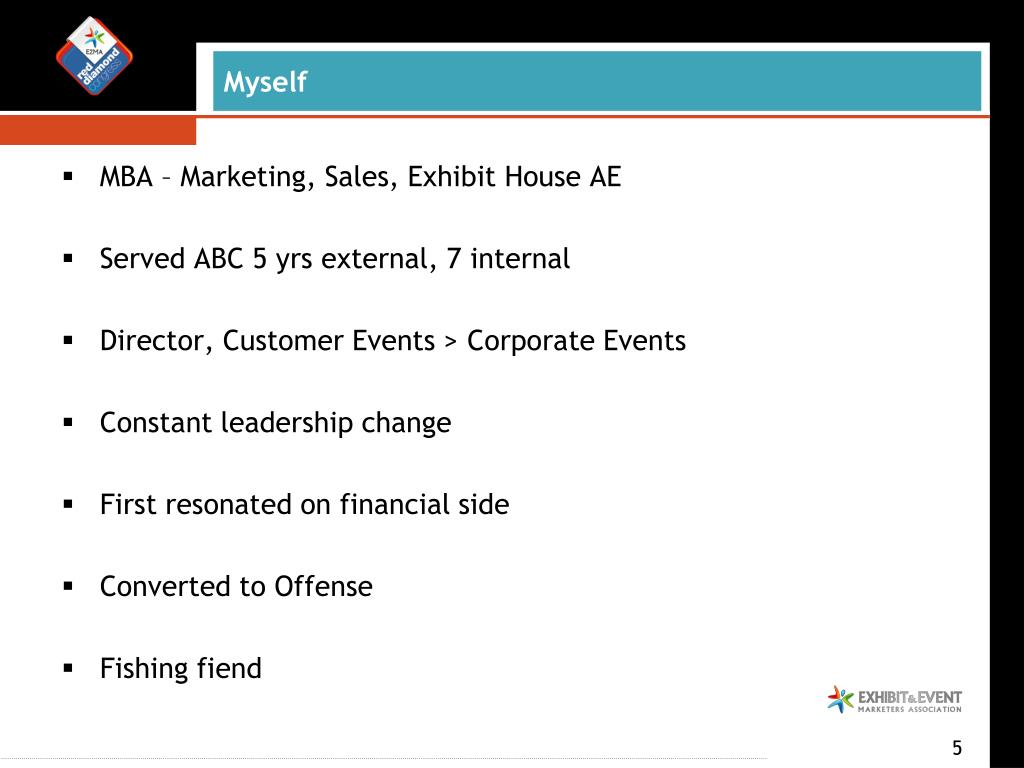Select the First resonated on financial side text
This screenshot has height=768, width=1024.
click(x=304, y=505)
